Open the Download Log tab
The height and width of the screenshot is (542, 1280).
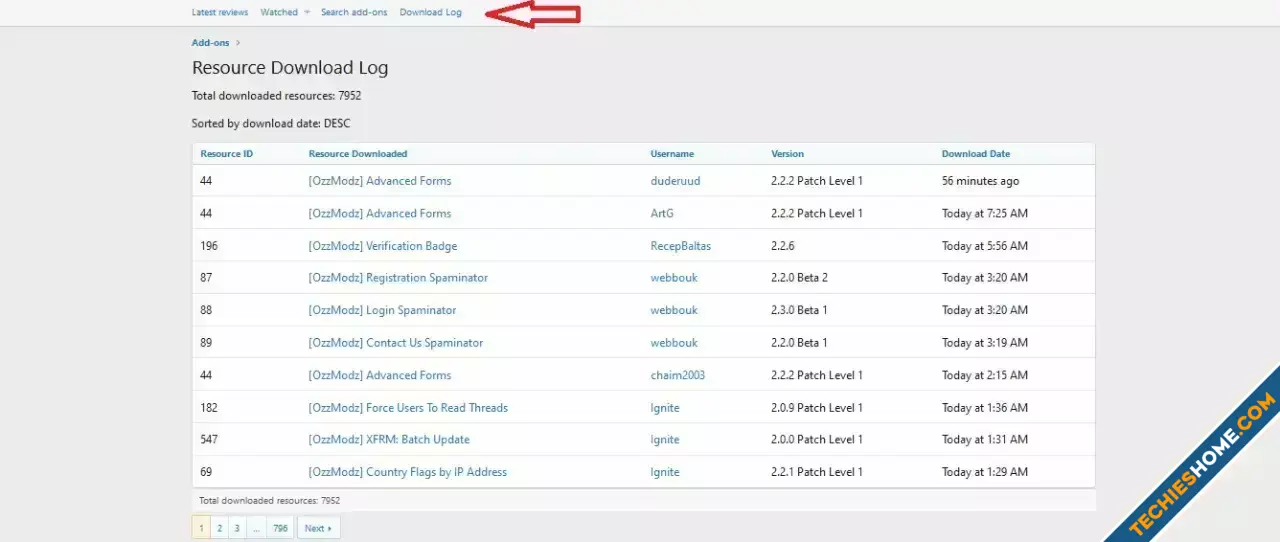[431, 12]
